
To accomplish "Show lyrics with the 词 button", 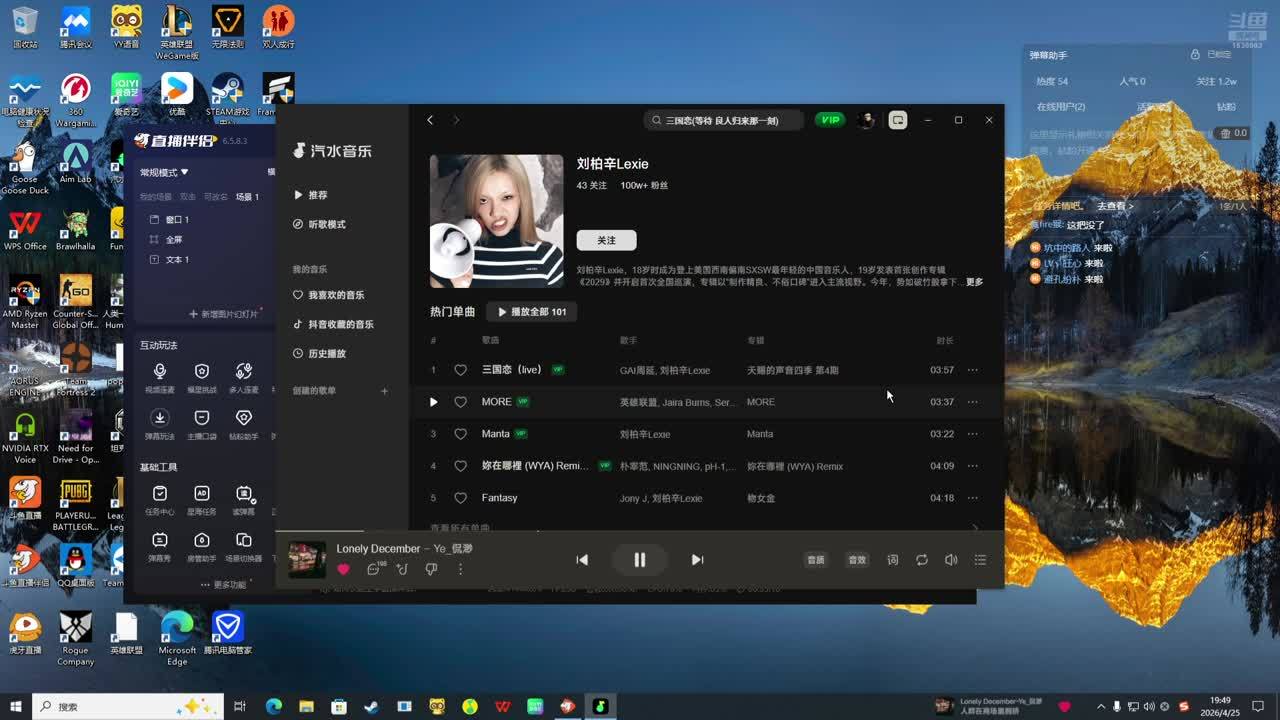I will pos(893,560).
